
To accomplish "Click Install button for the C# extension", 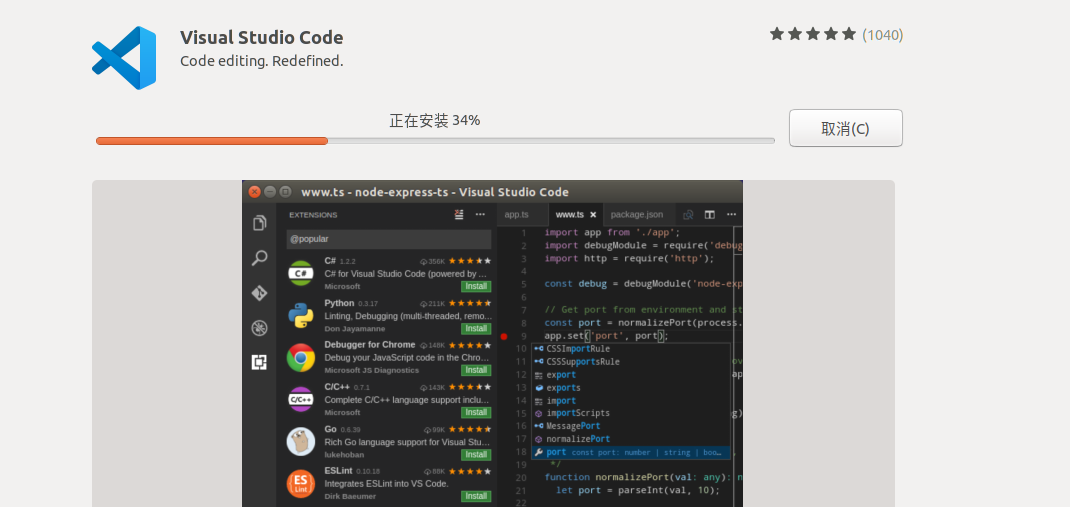I will 476,287.
